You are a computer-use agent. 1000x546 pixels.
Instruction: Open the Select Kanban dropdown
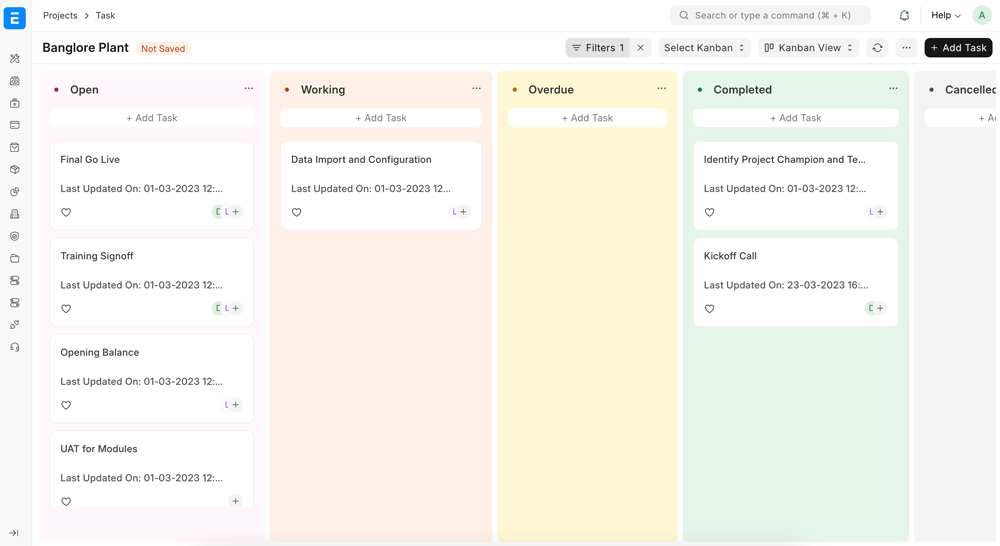click(x=704, y=48)
